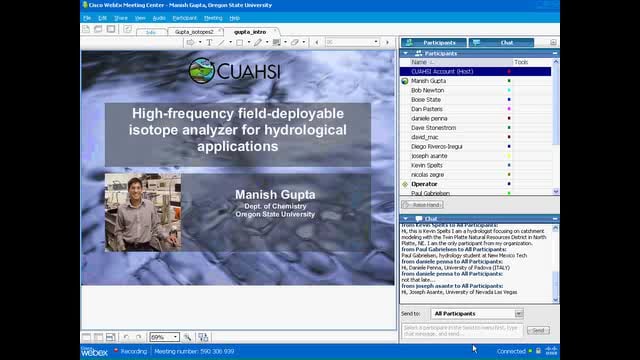Open the eraser options dropdown
This screenshot has height=360, width=640.
coord(304,42)
